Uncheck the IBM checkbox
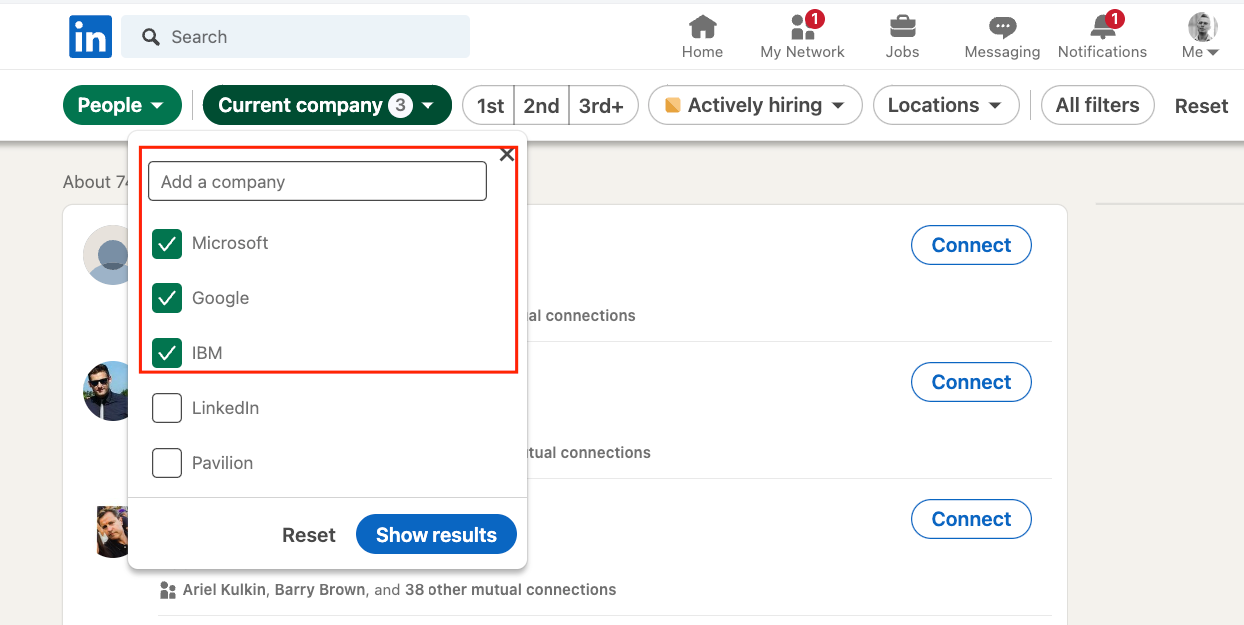1244x625 pixels. [x=167, y=353]
